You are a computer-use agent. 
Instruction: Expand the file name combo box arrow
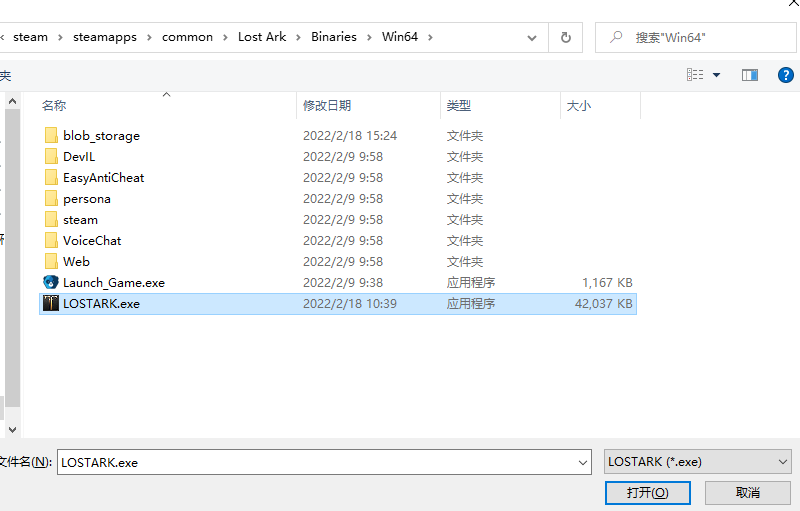tap(583, 462)
